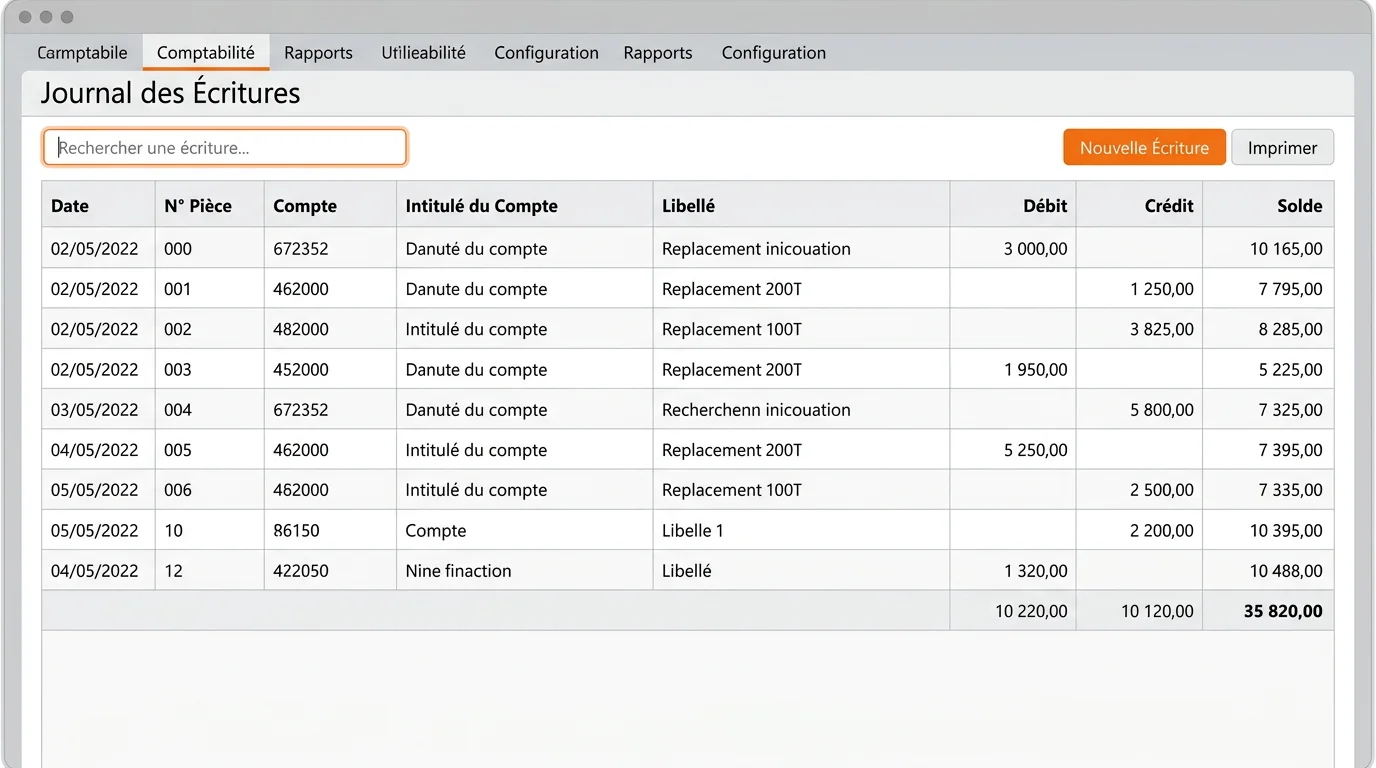Click the Journal des Écritures heading
The width and height of the screenshot is (1376, 768).
click(170, 93)
